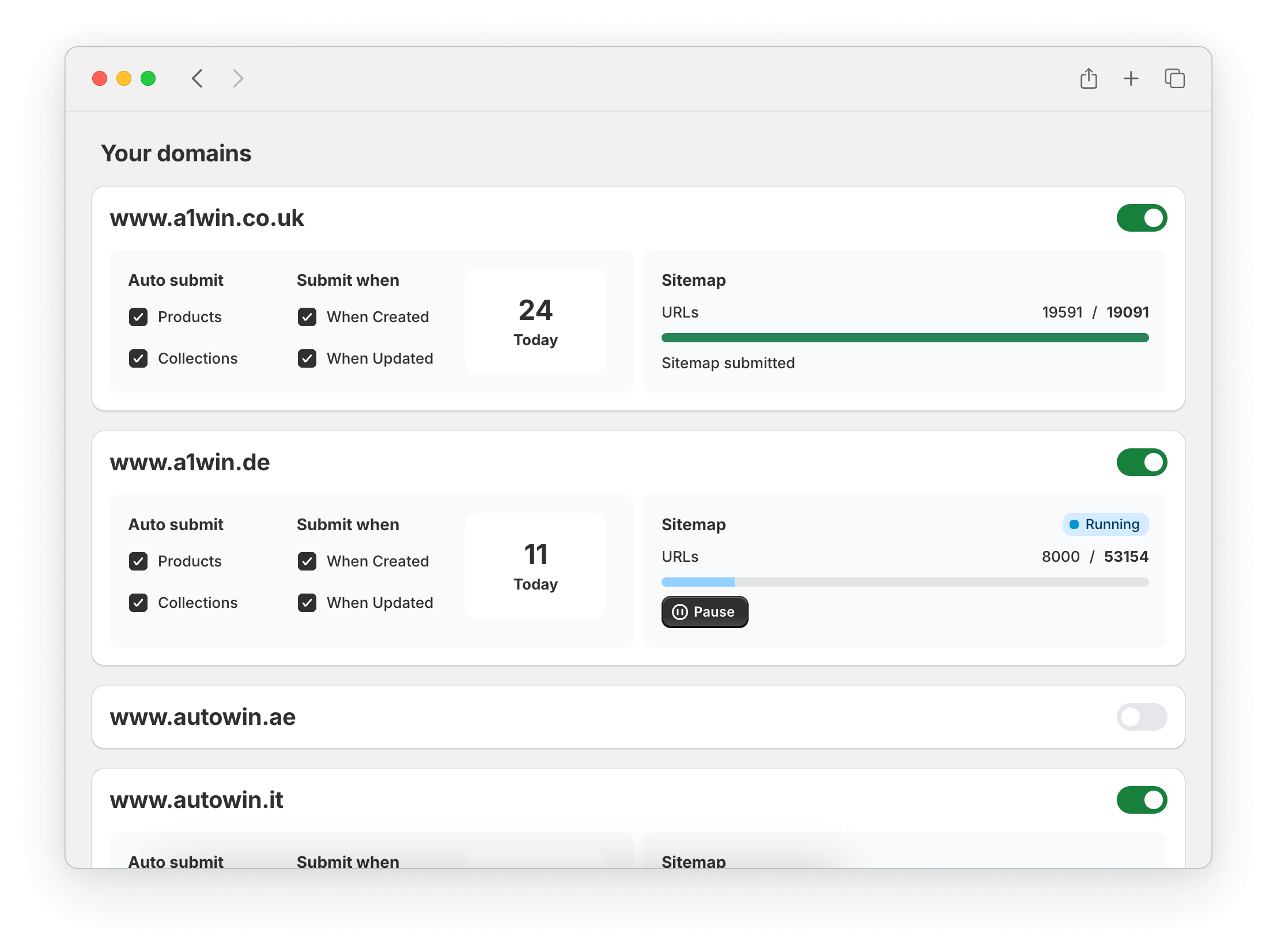Check the Collections checkbox for www.a1win.uk
Screen dimensions: 1277x952
click(139, 357)
